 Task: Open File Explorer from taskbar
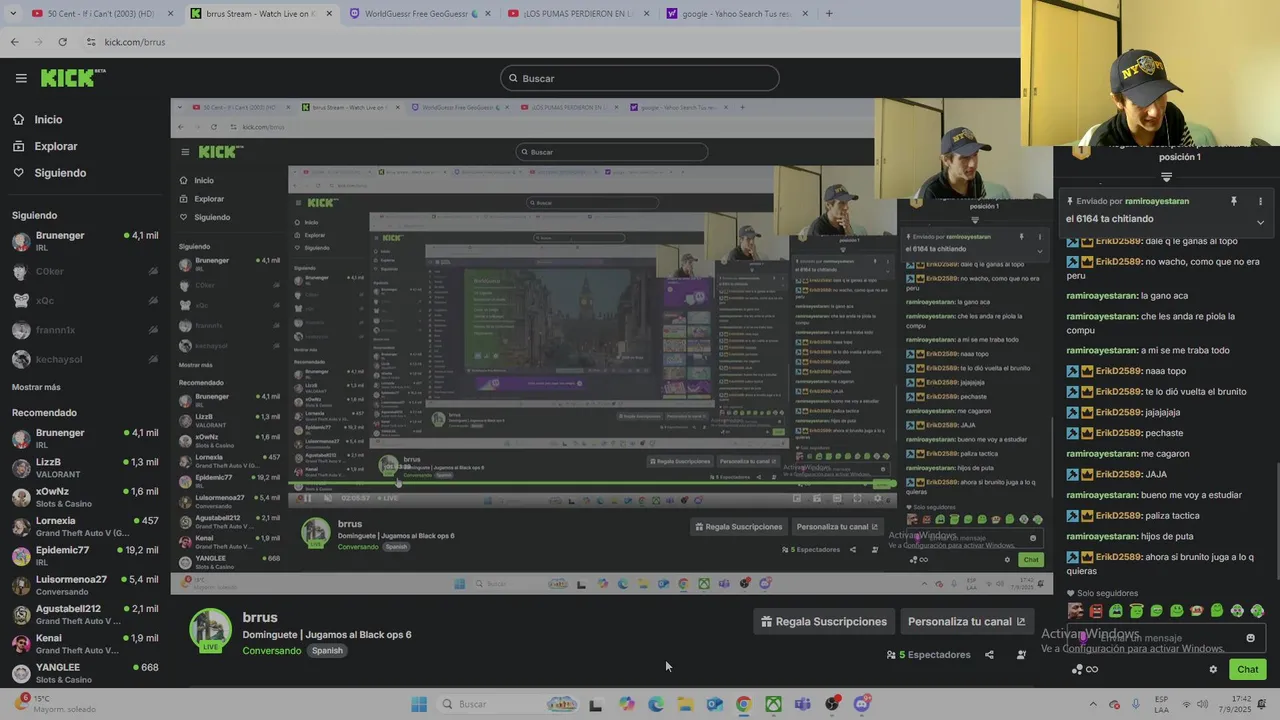click(x=685, y=704)
